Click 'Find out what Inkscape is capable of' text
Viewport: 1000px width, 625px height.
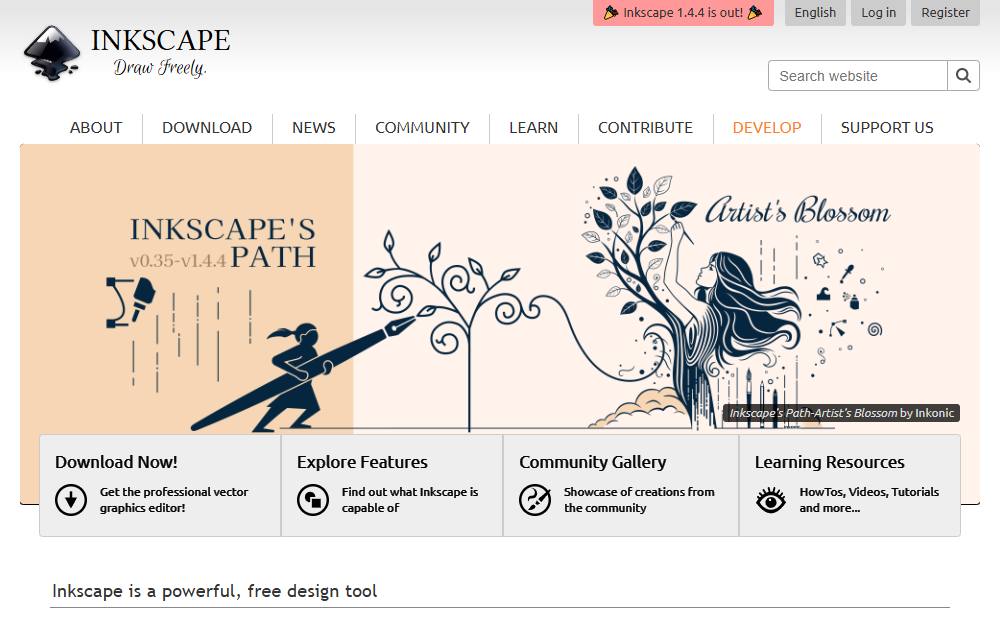[409, 500]
